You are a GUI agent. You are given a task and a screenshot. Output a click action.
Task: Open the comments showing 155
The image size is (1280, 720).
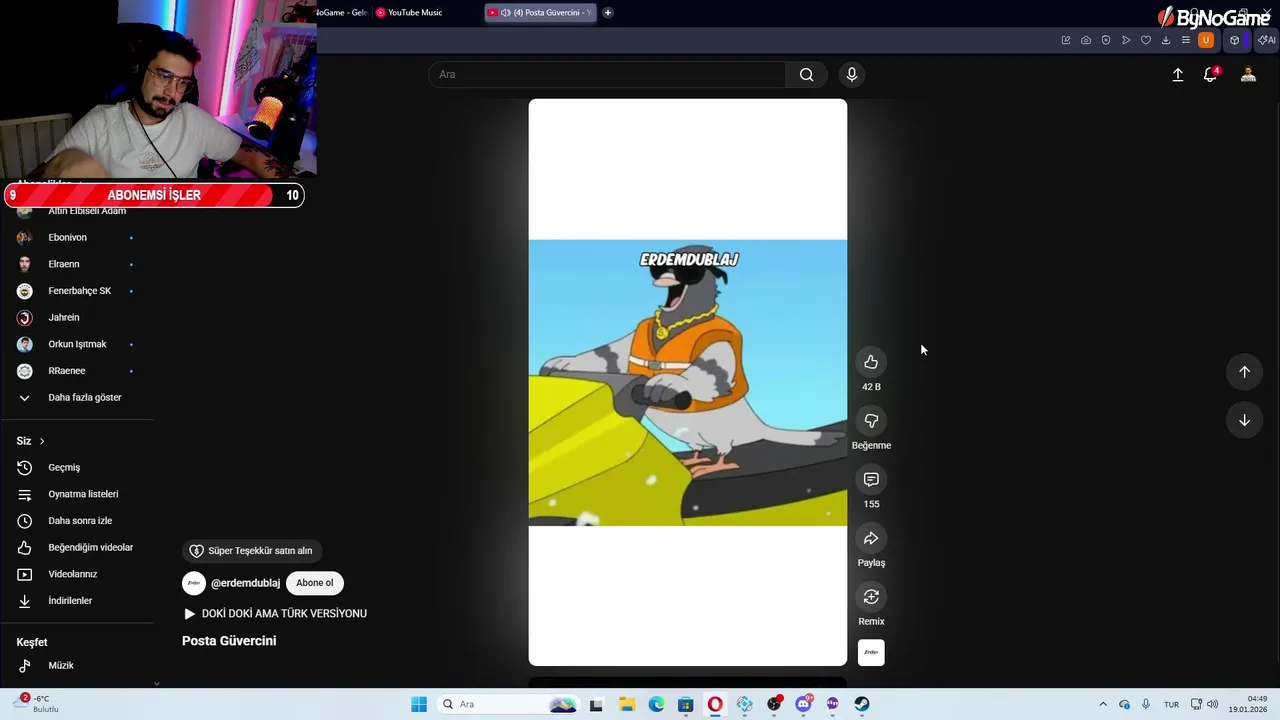871,480
